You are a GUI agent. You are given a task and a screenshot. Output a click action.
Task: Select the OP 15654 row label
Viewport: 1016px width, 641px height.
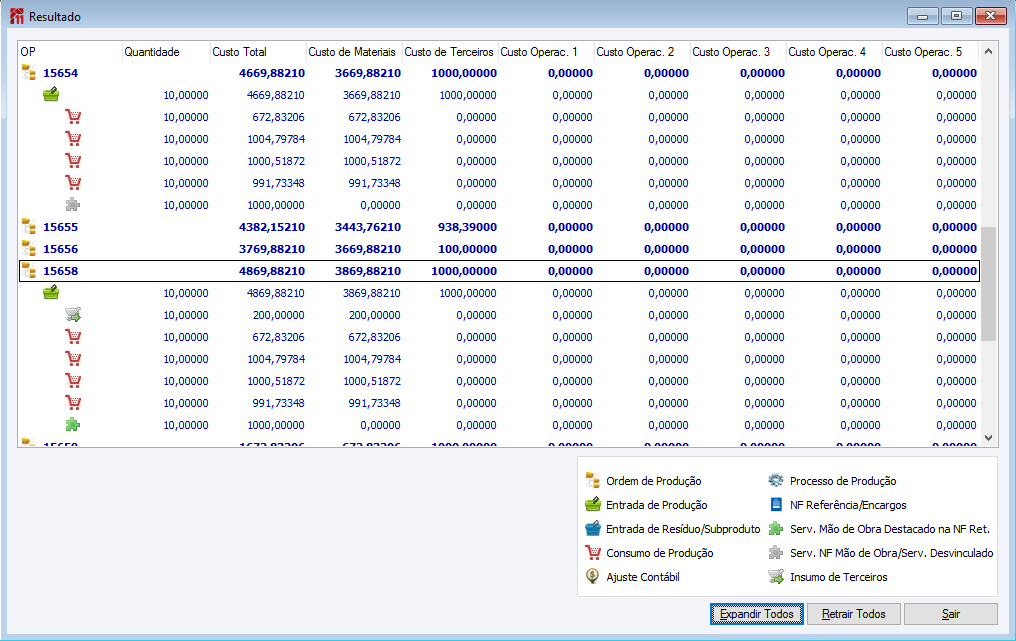point(60,73)
